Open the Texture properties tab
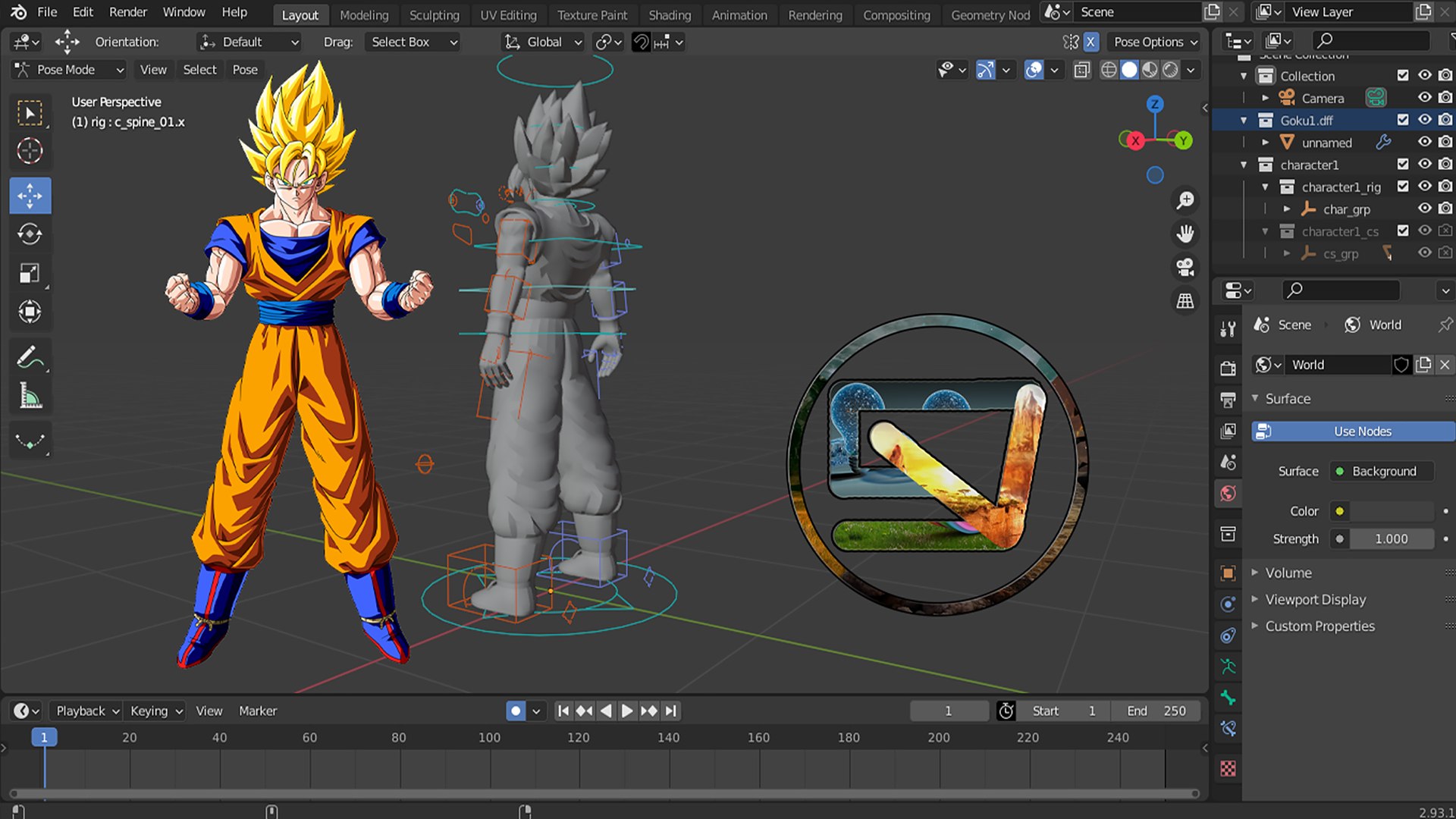Image resolution: width=1456 pixels, height=819 pixels. point(1228,769)
